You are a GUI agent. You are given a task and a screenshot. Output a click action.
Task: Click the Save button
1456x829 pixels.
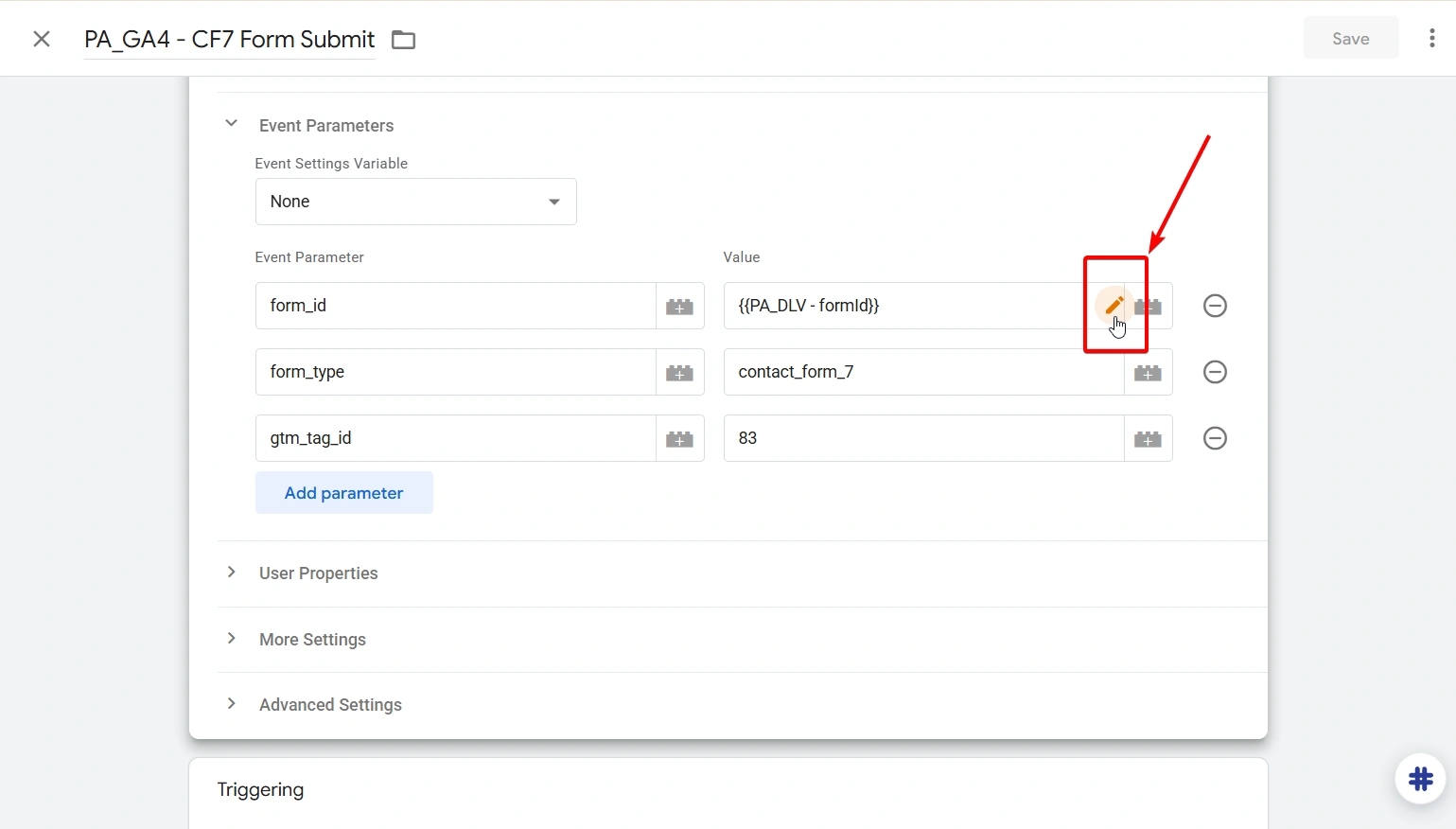click(1350, 38)
